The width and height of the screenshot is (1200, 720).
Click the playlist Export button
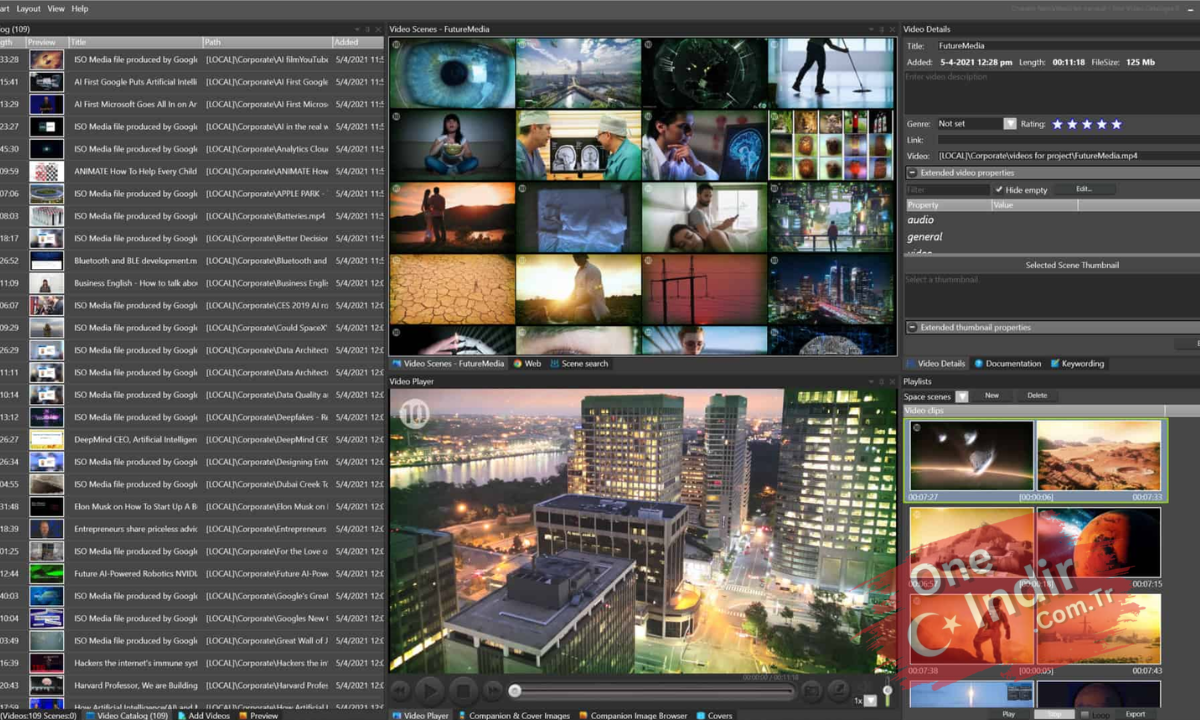[1135, 714]
